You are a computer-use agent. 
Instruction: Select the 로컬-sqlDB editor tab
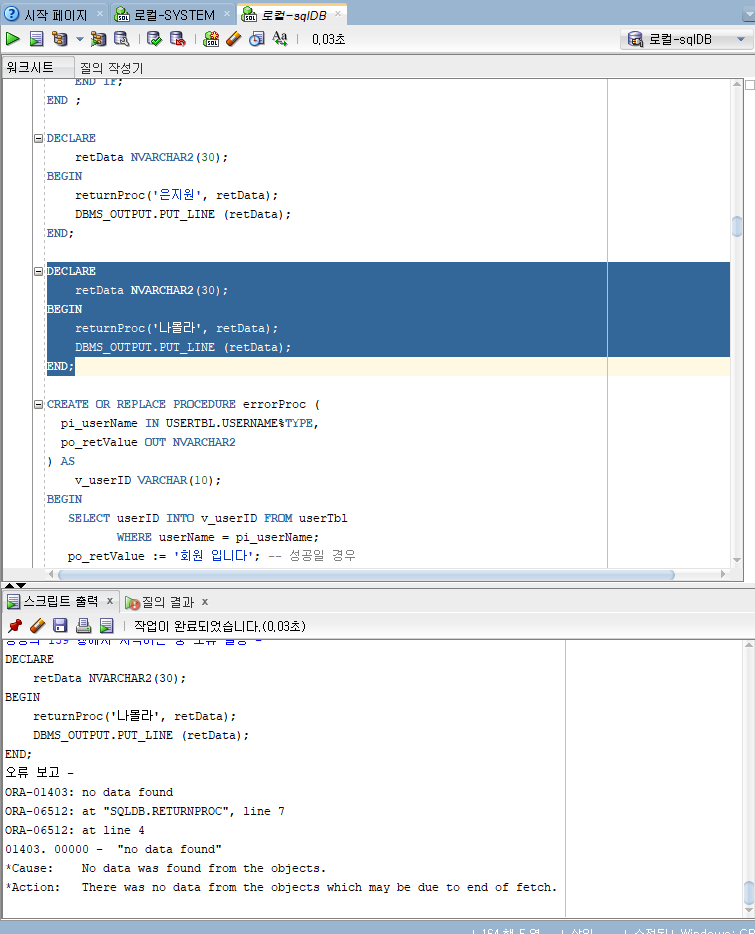(294, 15)
